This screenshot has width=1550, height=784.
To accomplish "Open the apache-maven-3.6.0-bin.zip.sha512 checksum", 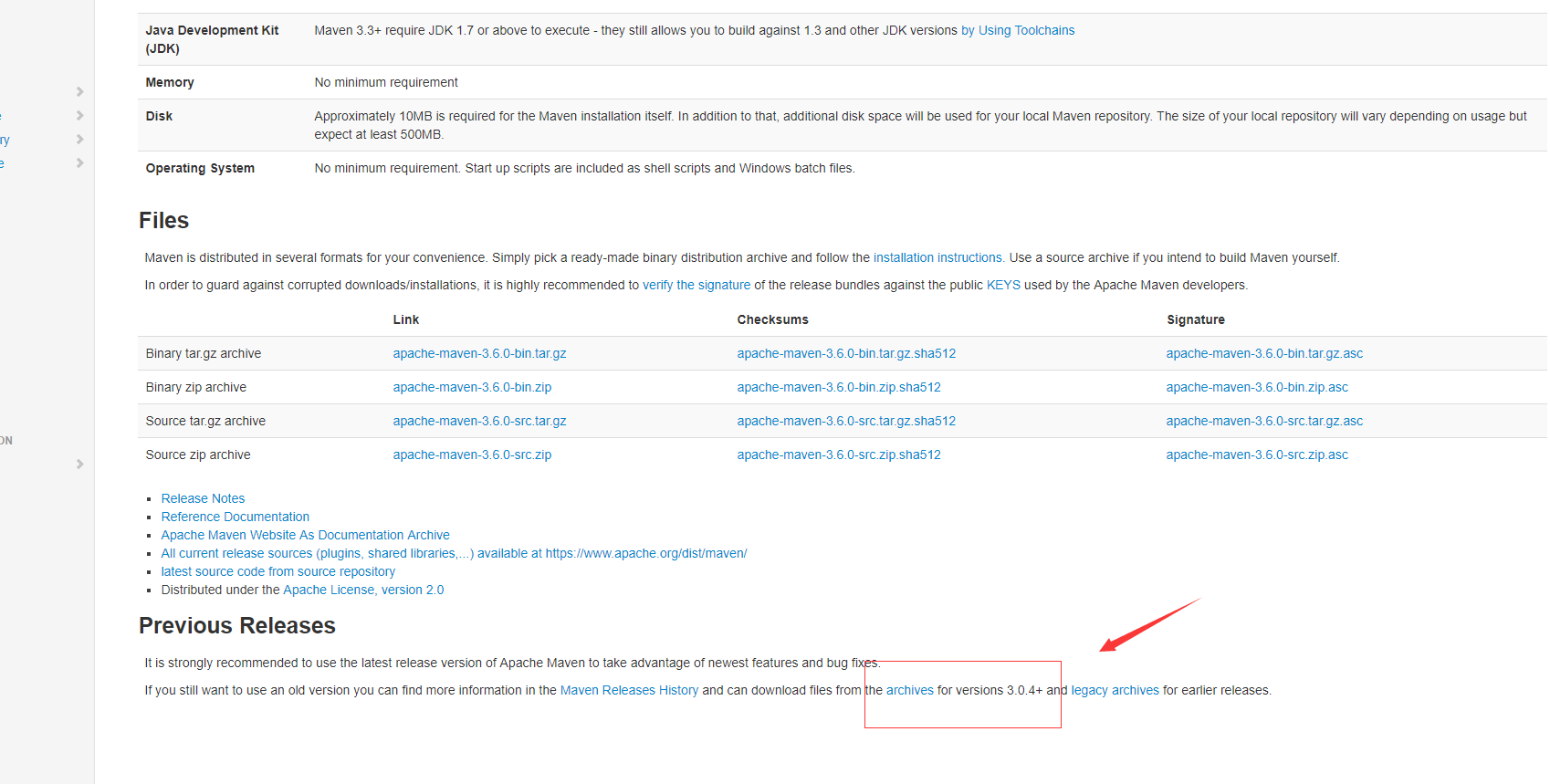I will click(x=839, y=387).
